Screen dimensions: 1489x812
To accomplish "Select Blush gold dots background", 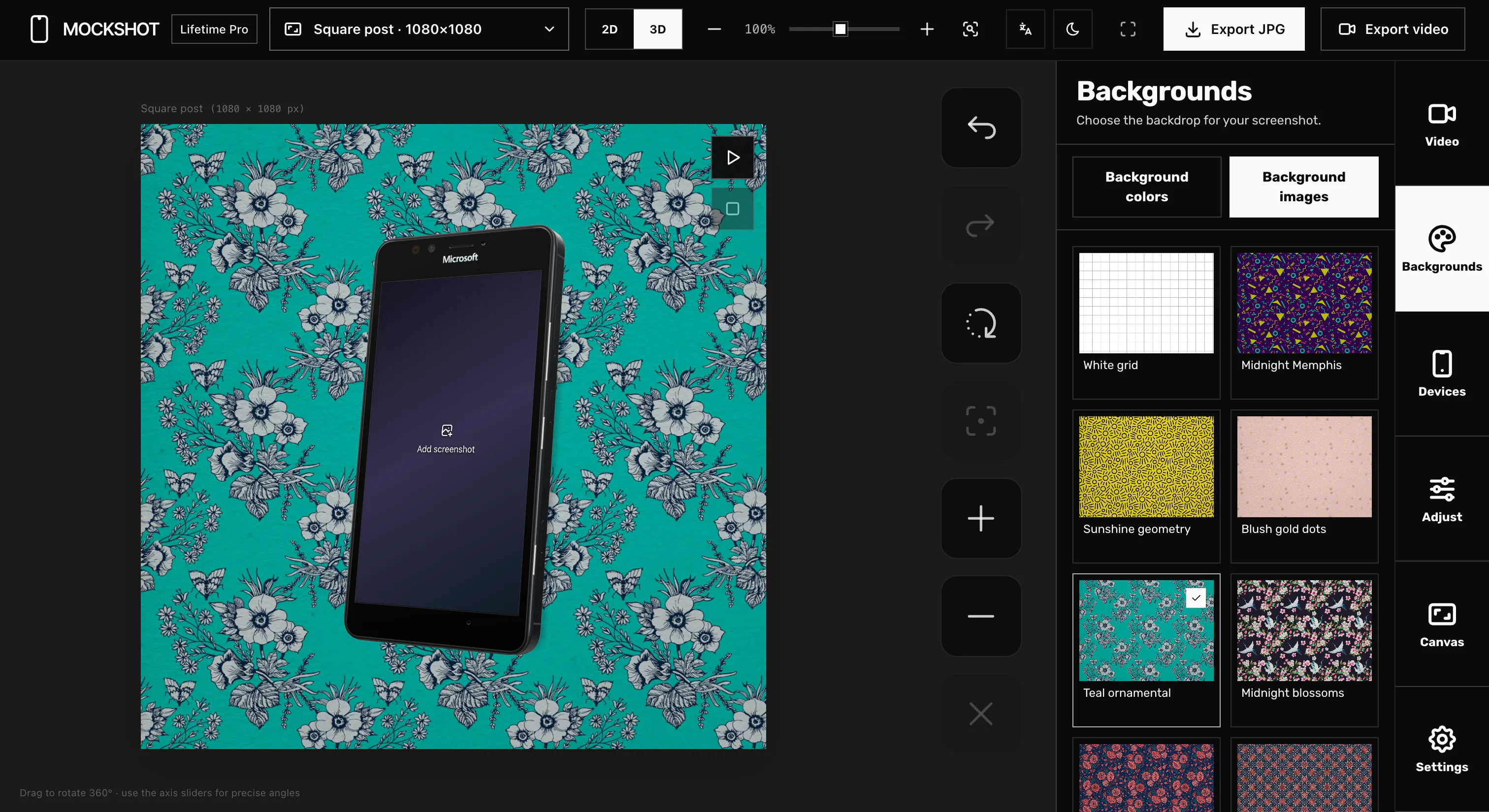I will coord(1304,486).
